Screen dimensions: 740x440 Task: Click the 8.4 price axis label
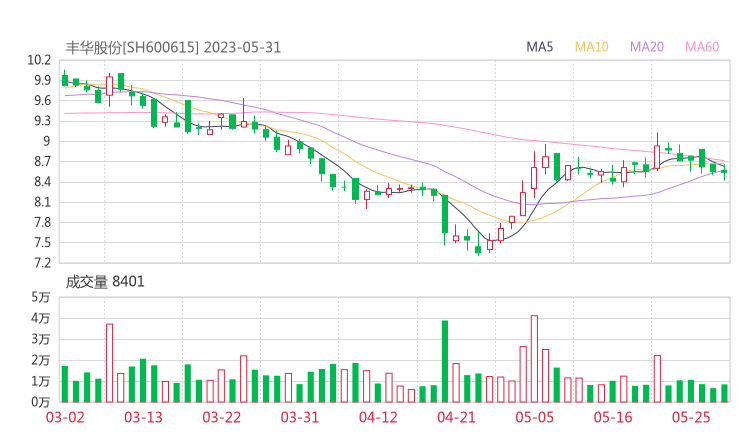click(x=42, y=182)
